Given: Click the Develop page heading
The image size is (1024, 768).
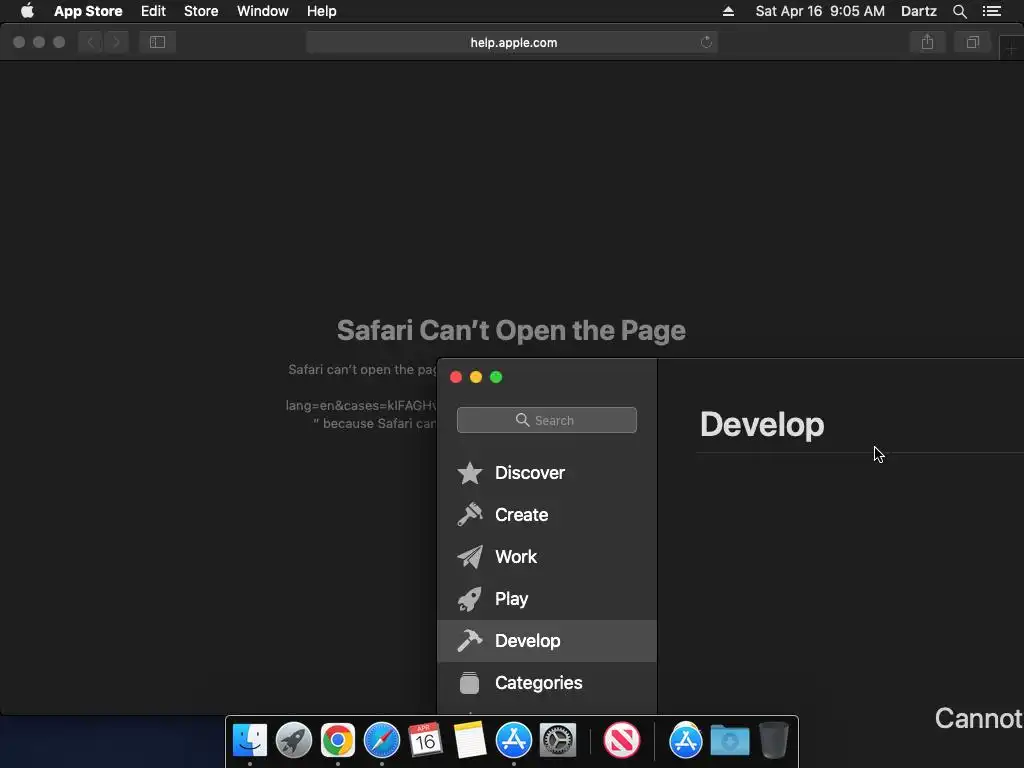Looking at the screenshot, I should click(762, 424).
